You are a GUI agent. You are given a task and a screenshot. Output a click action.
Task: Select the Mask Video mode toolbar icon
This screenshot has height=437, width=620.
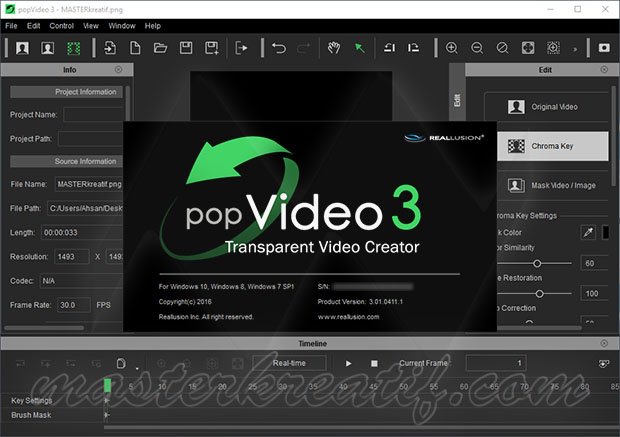tap(47, 48)
